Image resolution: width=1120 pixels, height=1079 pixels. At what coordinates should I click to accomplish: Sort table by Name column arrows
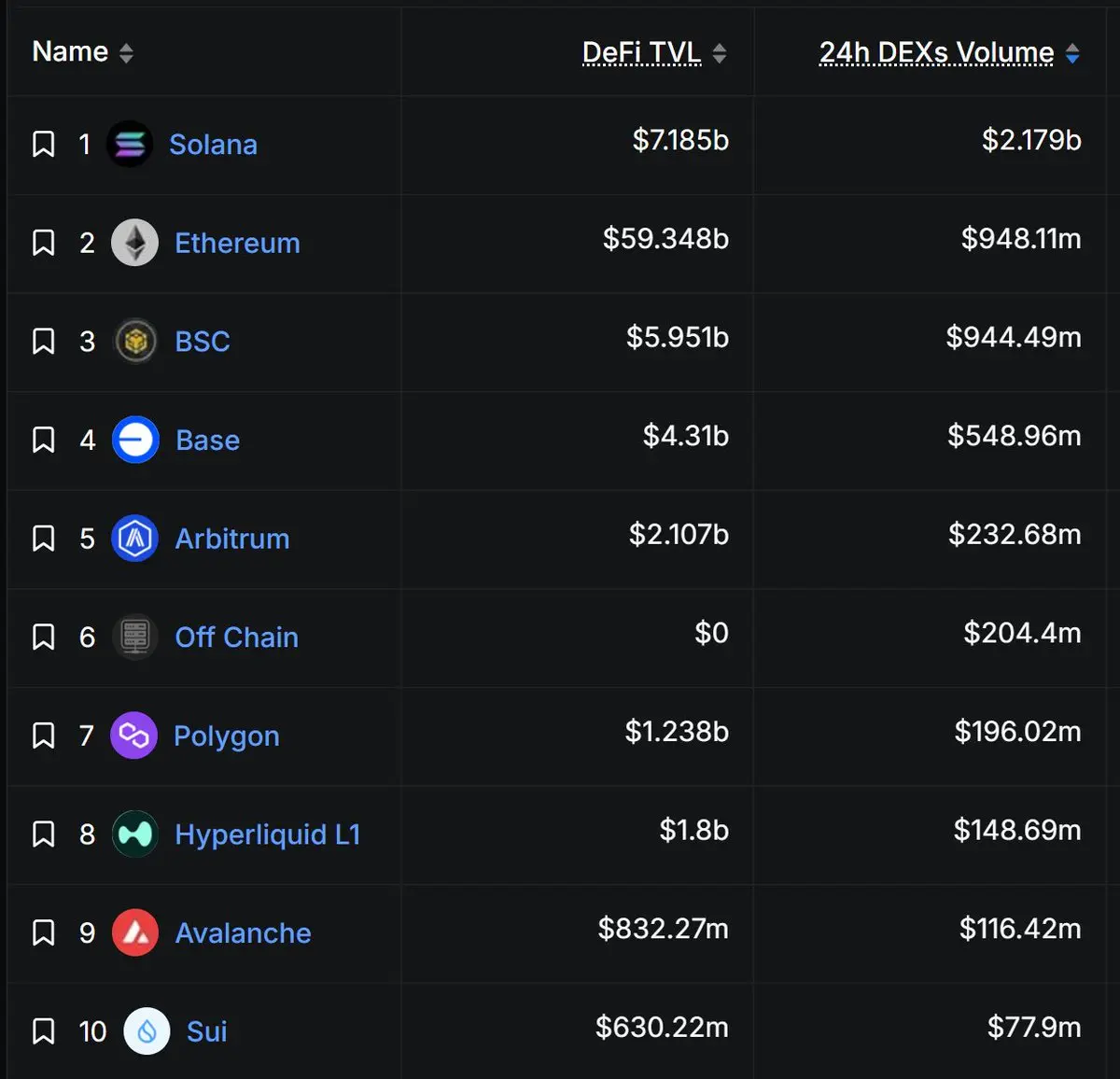coord(126,53)
